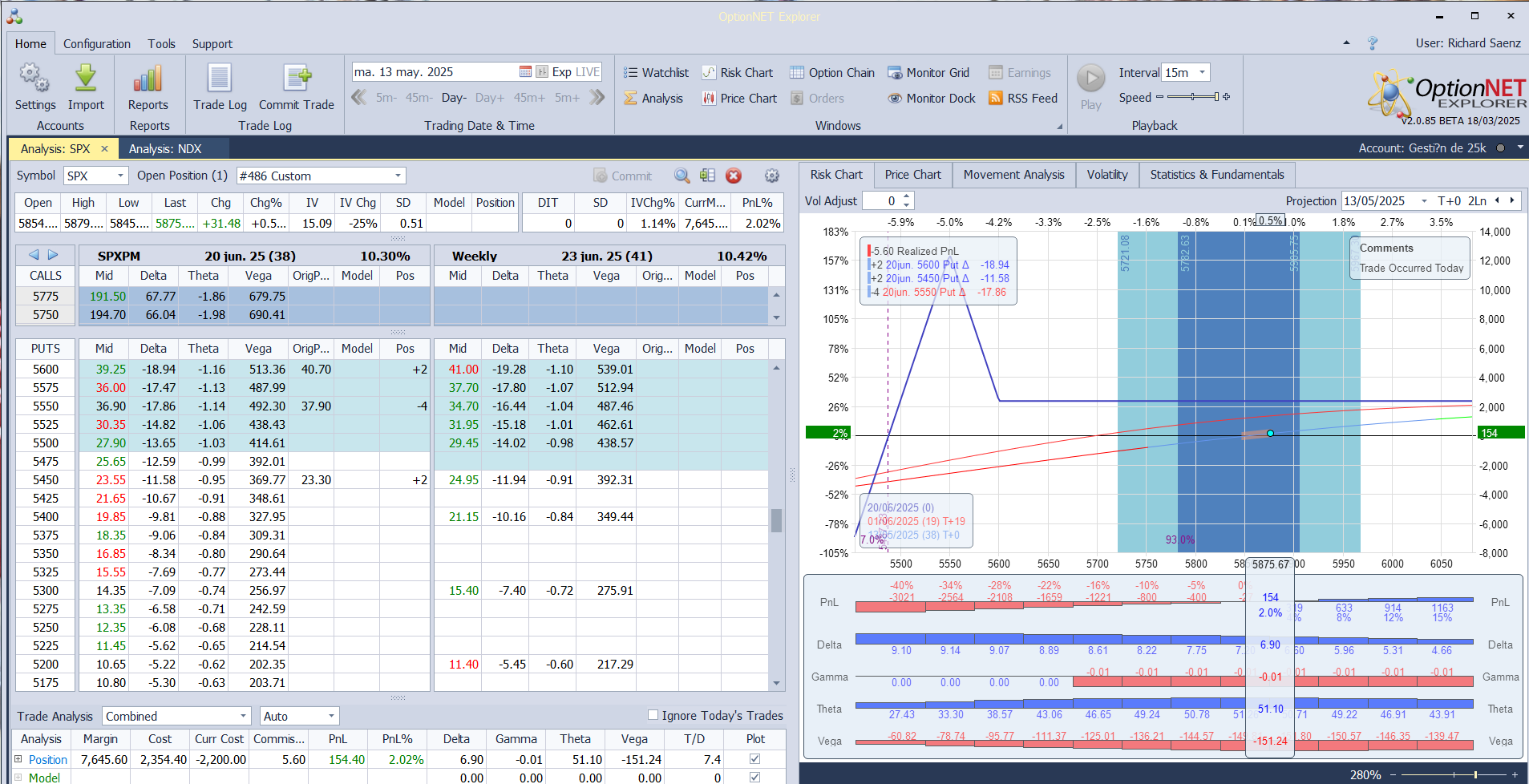Click the green grid icon beside the magnifier

(x=707, y=176)
